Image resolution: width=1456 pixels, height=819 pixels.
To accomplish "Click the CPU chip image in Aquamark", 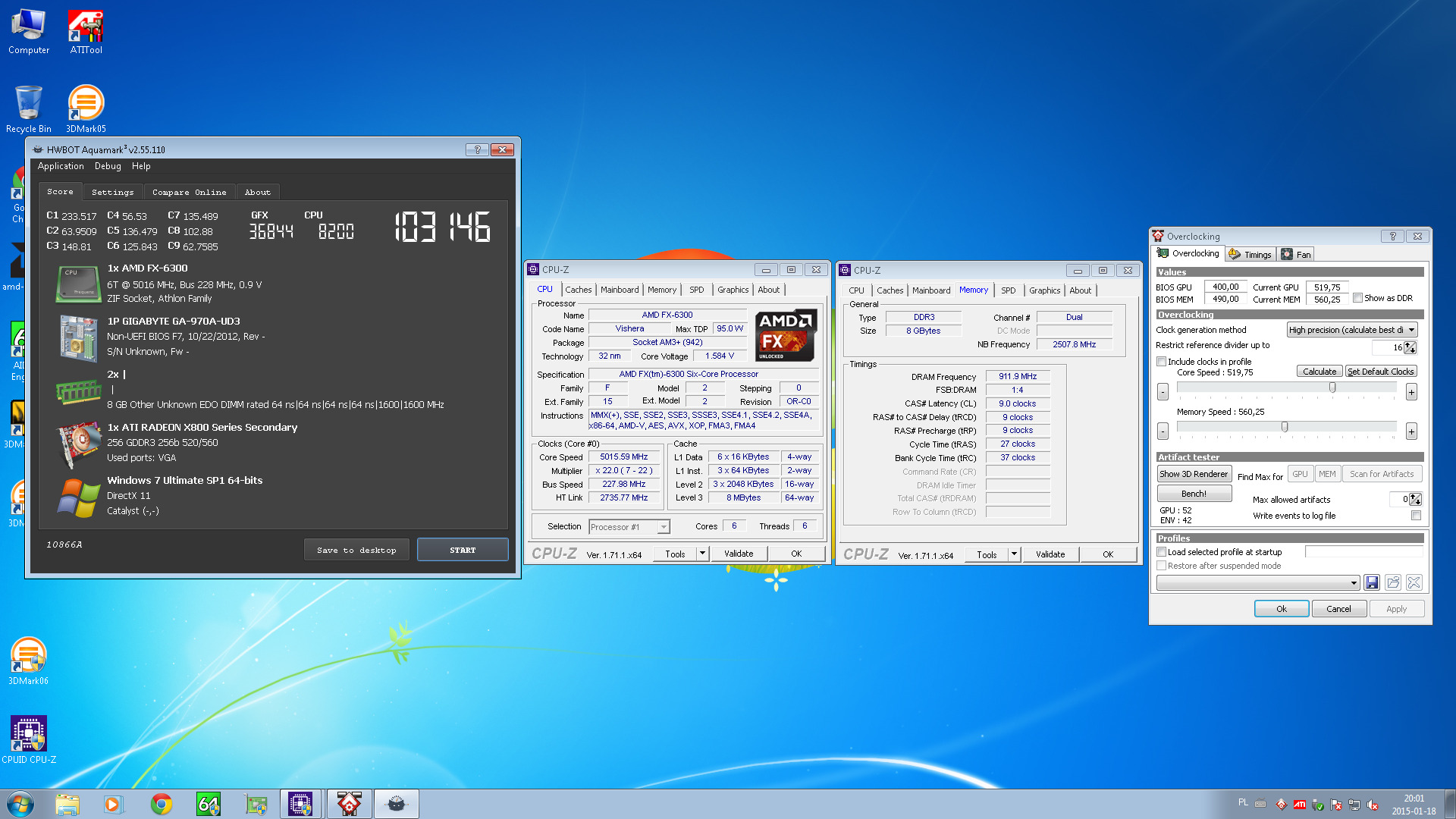I will [x=78, y=284].
